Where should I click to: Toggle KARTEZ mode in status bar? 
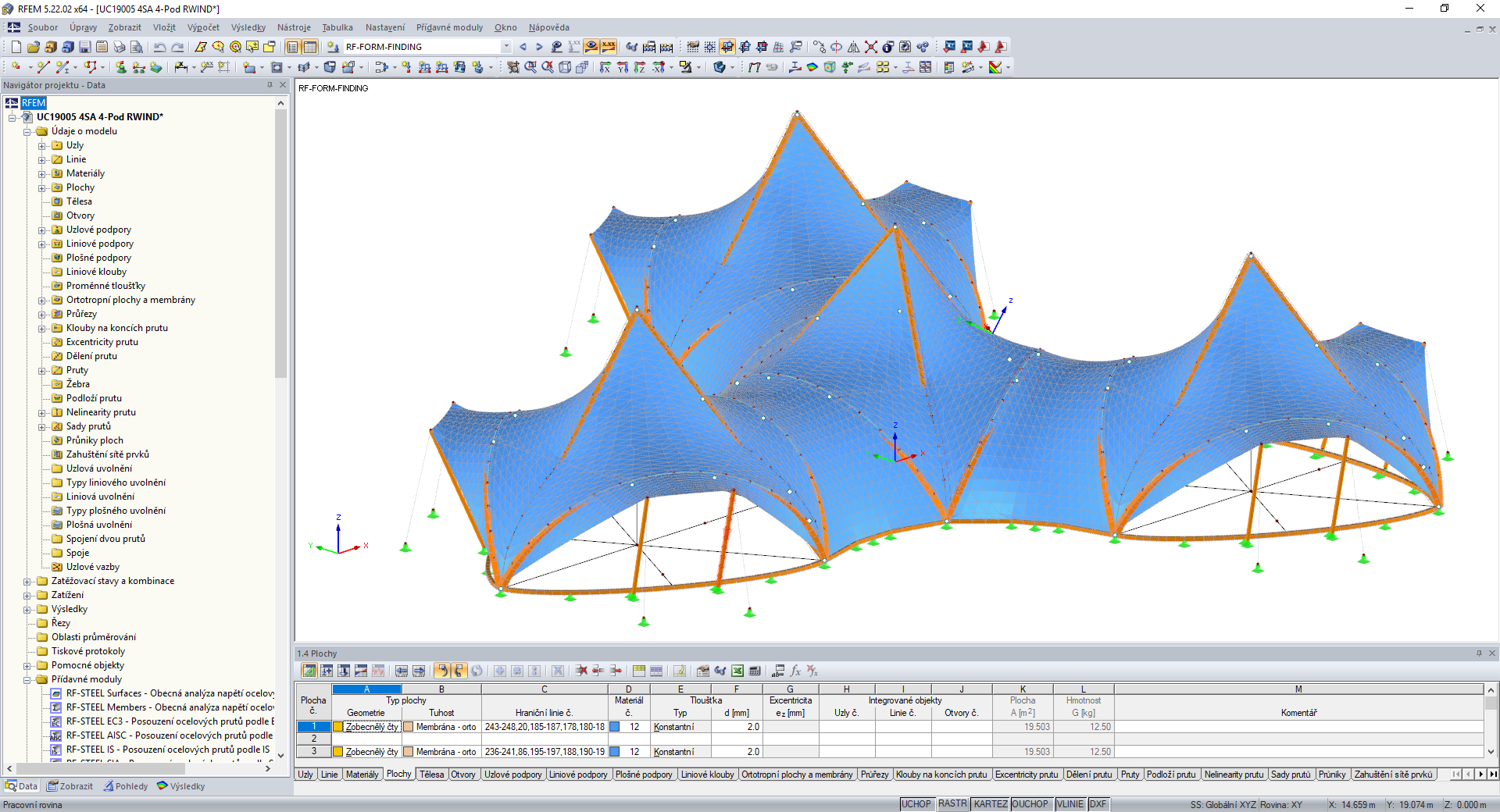pos(991,804)
